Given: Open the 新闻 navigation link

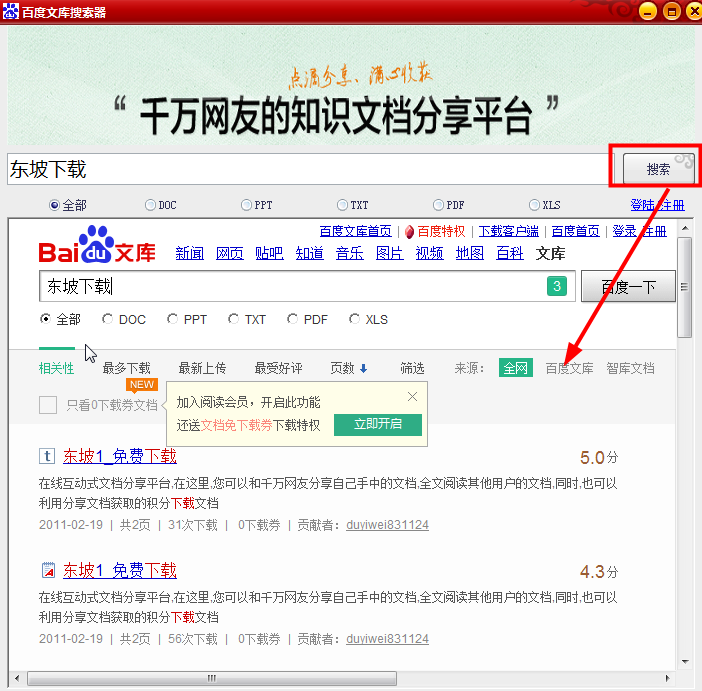Looking at the screenshot, I should pyautogui.click(x=189, y=253).
